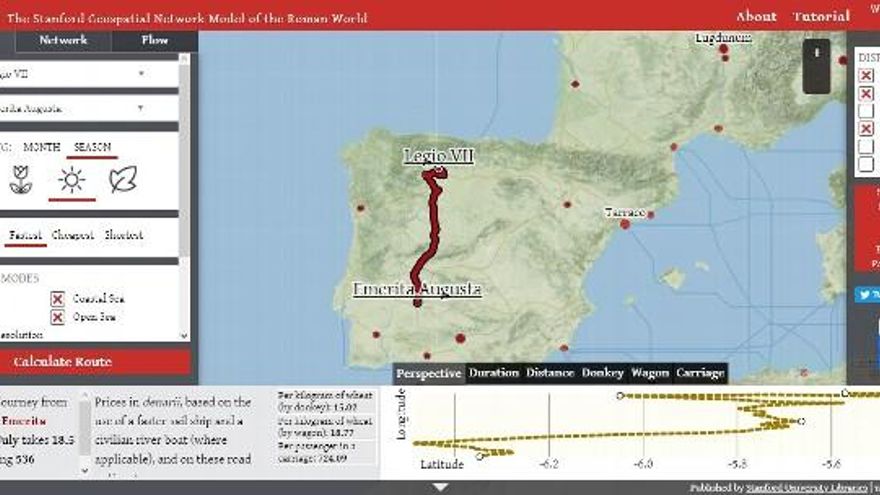Screen dimensions: 880x495
Task: Open the About page link
Action: point(756,17)
